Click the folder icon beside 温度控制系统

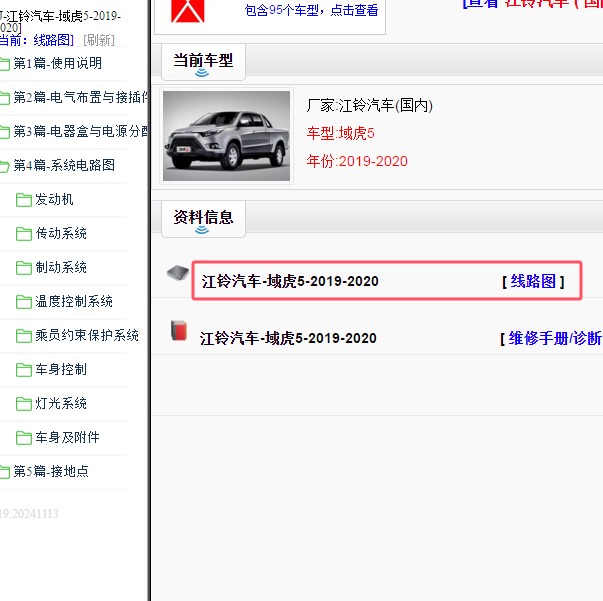pyautogui.click(x=24, y=302)
